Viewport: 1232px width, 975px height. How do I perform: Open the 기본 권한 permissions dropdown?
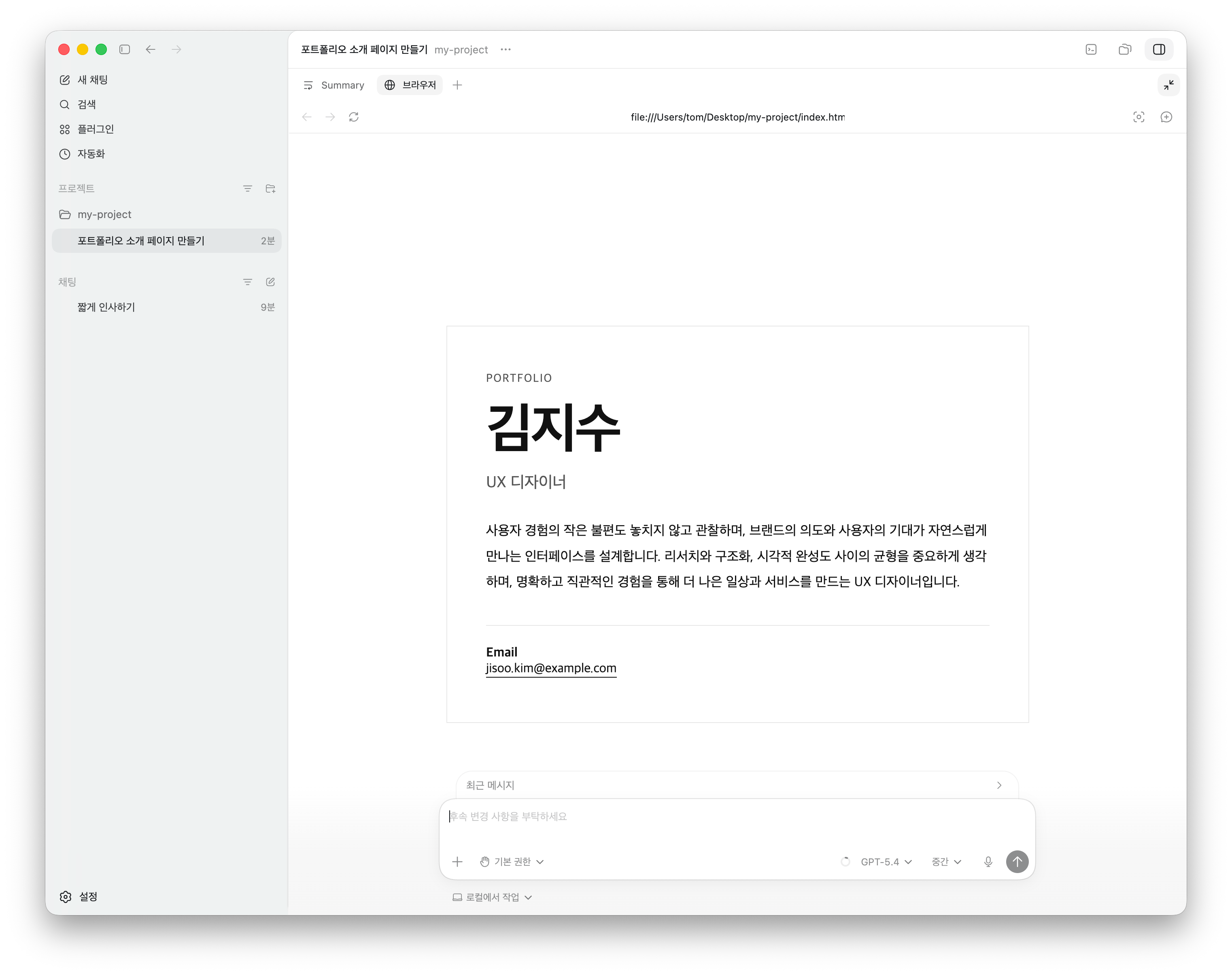512,861
